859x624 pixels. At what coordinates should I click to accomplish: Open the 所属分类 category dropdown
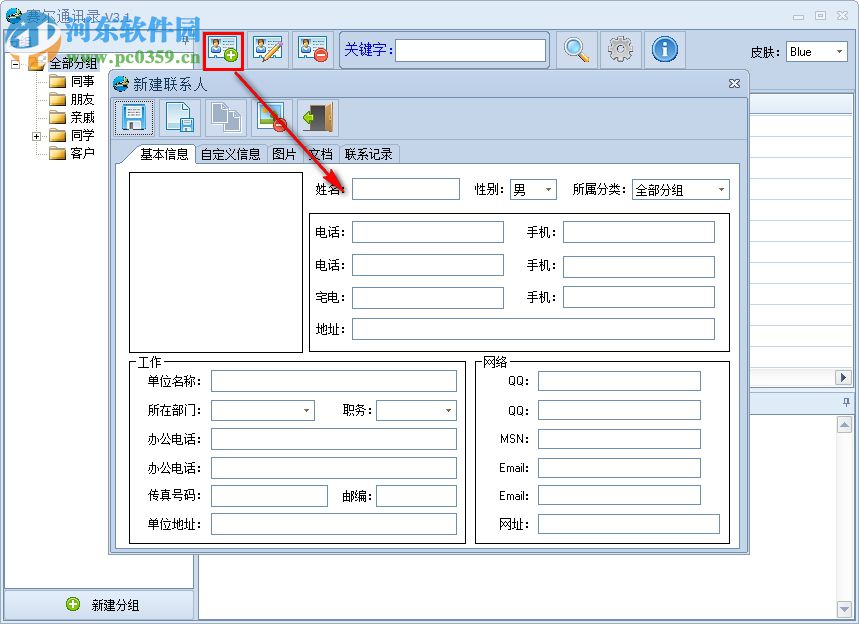pyautogui.click(x=721, y=189)
